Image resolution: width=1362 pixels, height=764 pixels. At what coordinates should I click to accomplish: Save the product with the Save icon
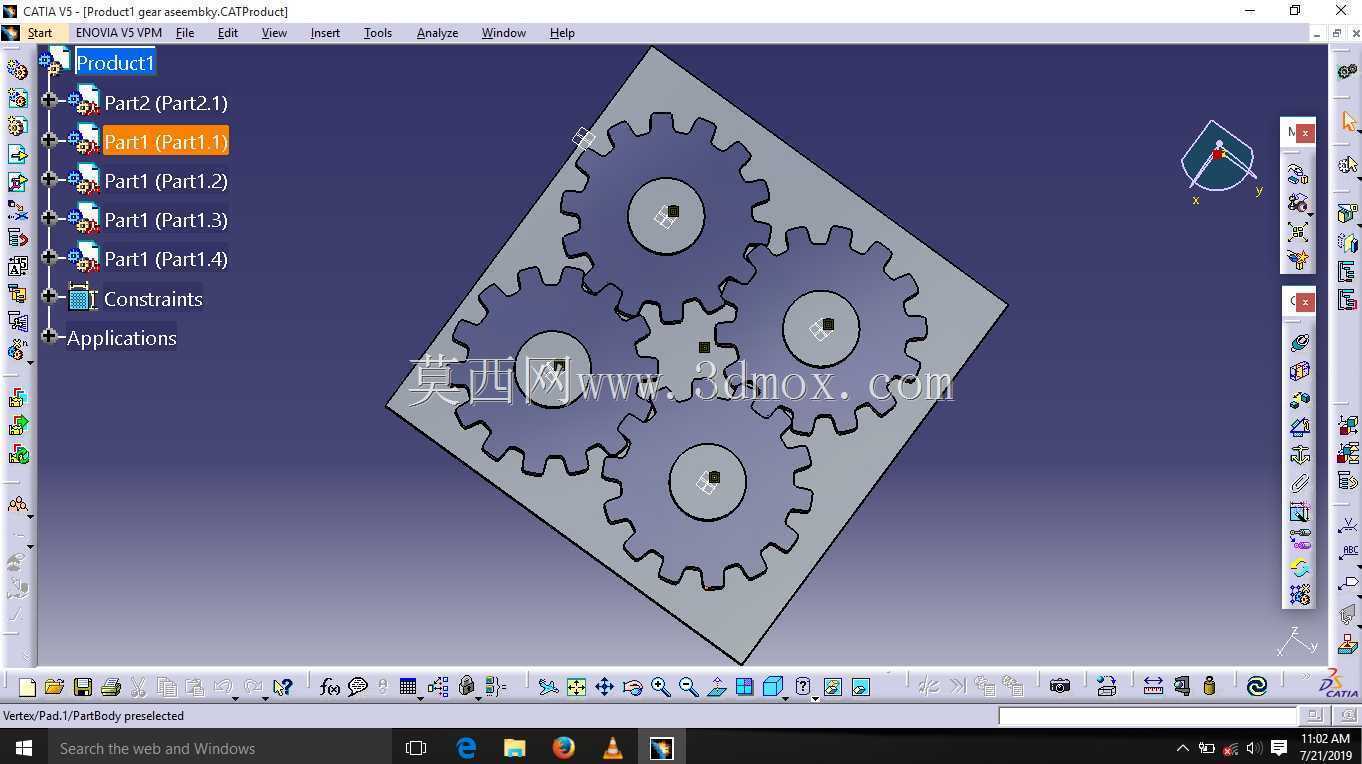click(82, 687)
